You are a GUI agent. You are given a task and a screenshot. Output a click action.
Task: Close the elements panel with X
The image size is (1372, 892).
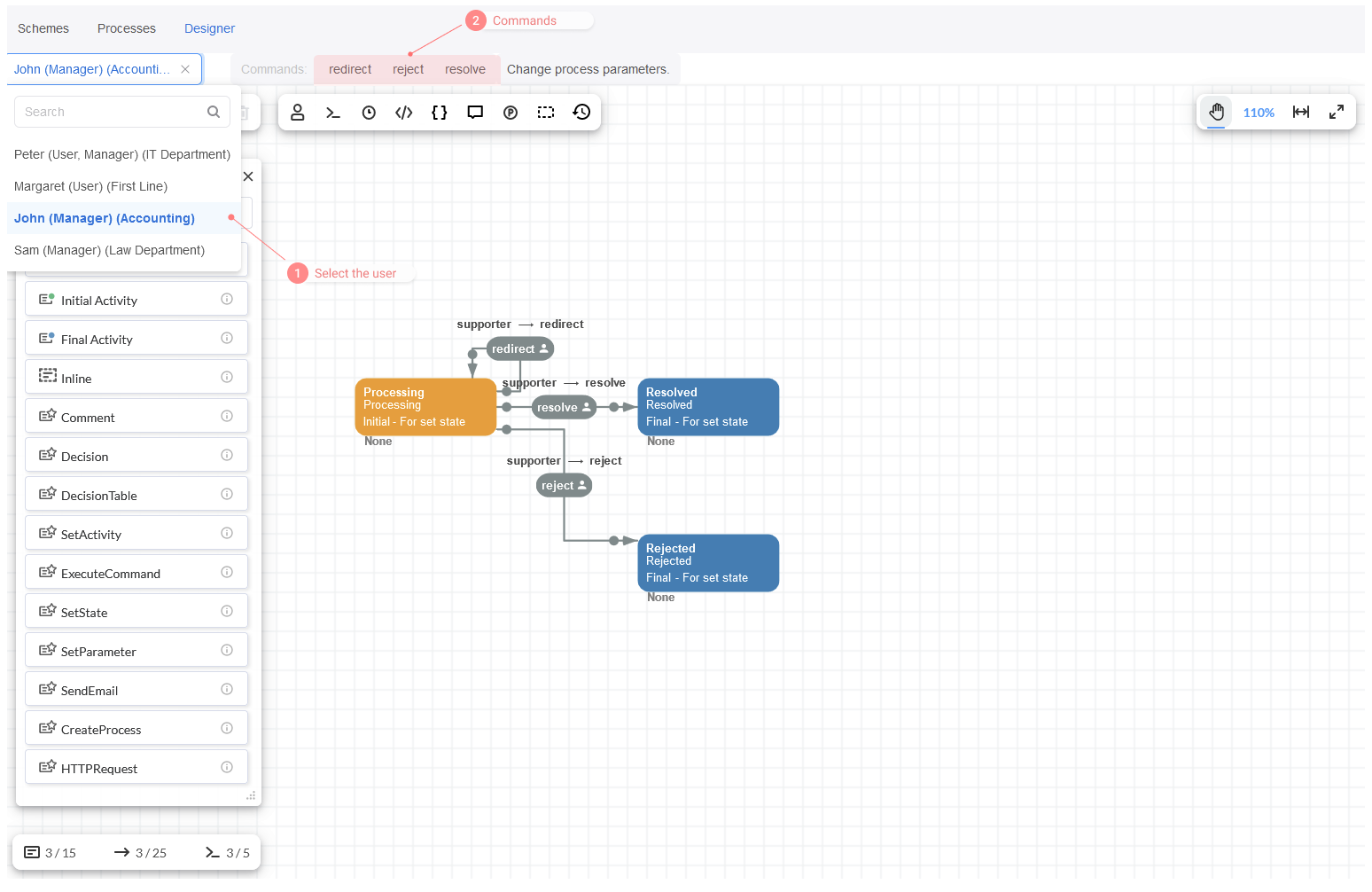[248, 176]
